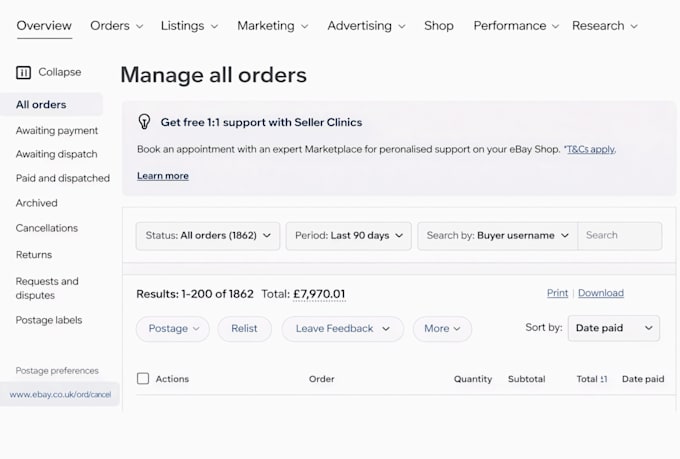Open Postage preferences link in the sidebar

57,370
